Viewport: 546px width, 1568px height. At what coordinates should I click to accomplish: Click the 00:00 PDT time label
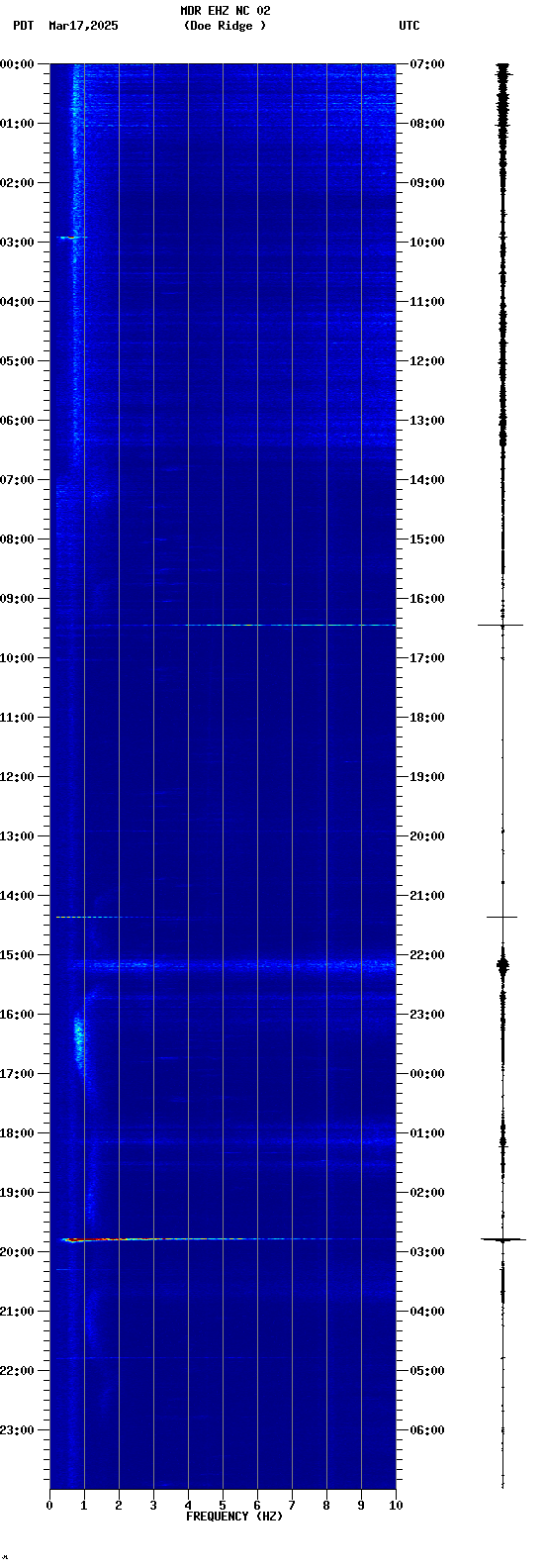[x=17, y=64]
